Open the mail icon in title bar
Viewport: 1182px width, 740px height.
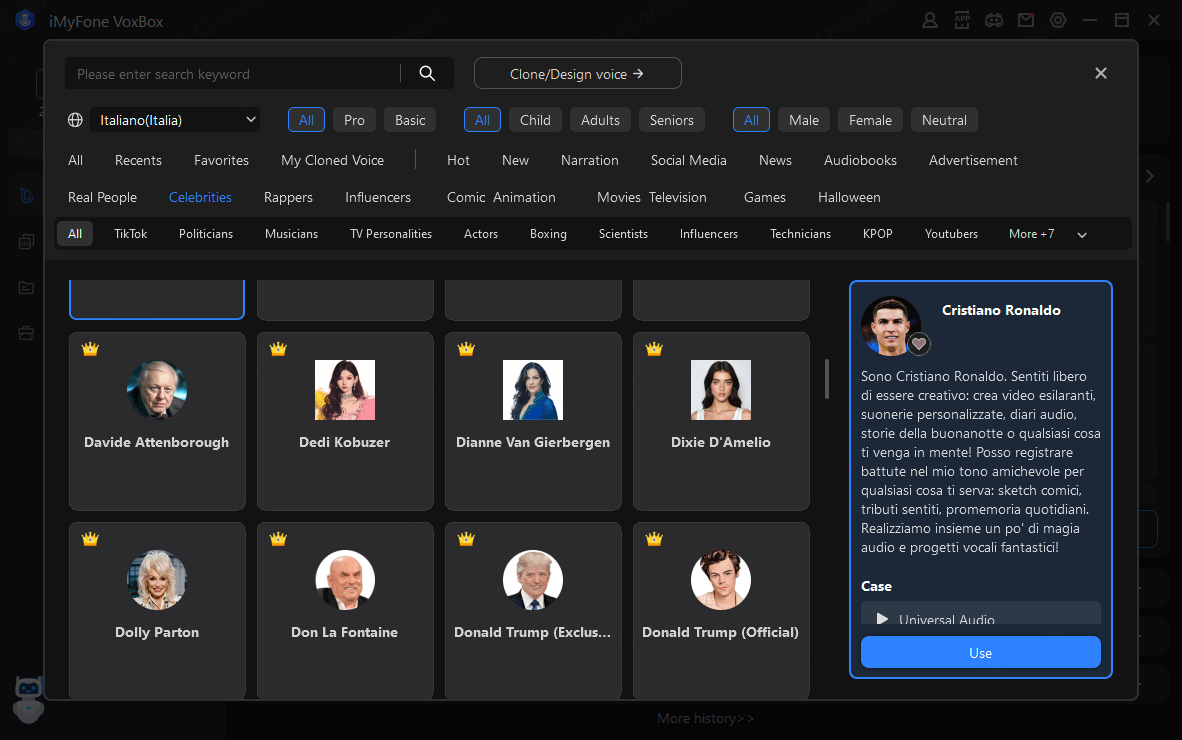click(x=1025, y=20)
